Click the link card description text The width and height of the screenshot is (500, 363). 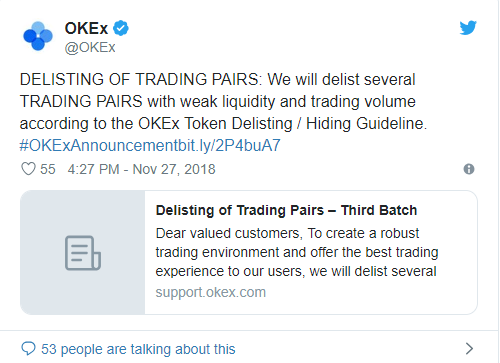pos(297,252)
